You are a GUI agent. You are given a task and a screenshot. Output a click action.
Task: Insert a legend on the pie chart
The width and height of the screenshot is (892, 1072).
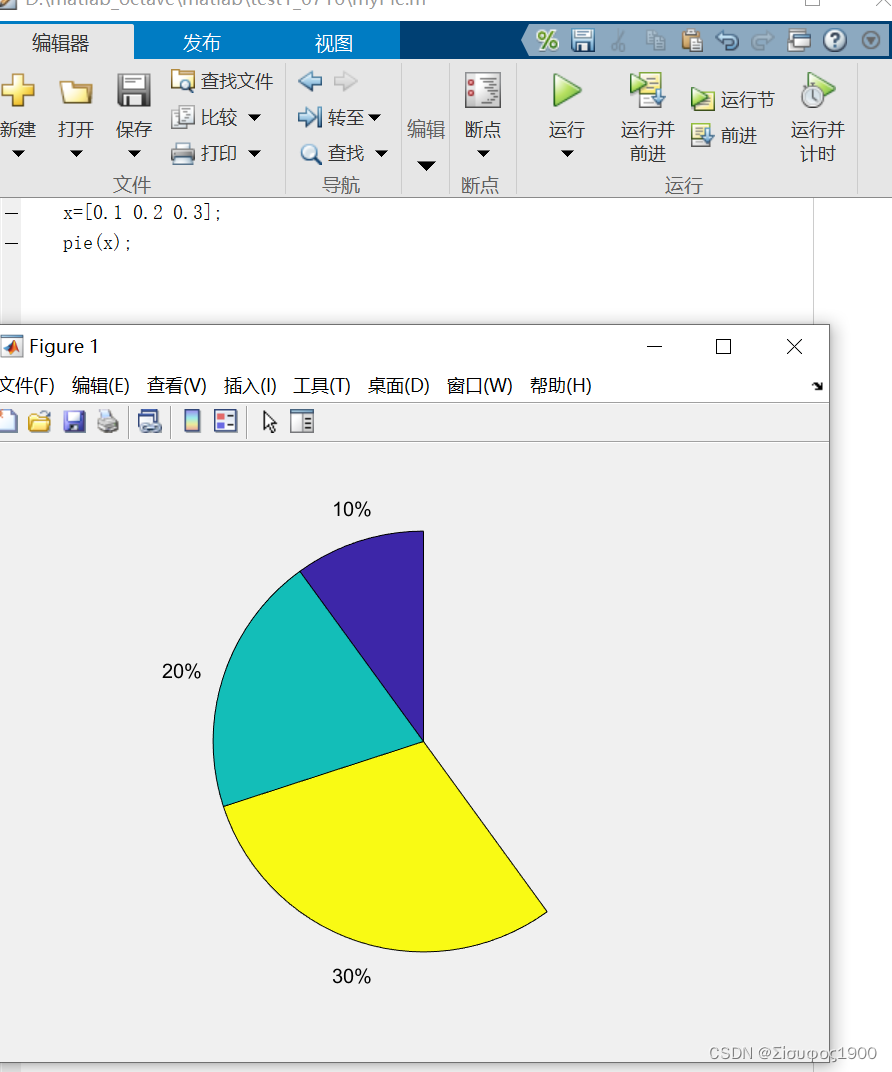225,421
